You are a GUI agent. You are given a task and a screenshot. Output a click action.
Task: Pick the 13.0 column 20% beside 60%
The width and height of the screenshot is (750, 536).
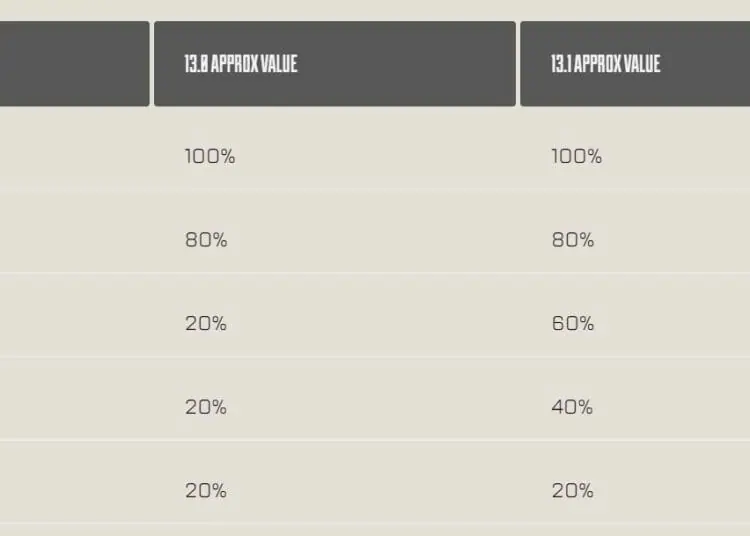click(206, 324)
